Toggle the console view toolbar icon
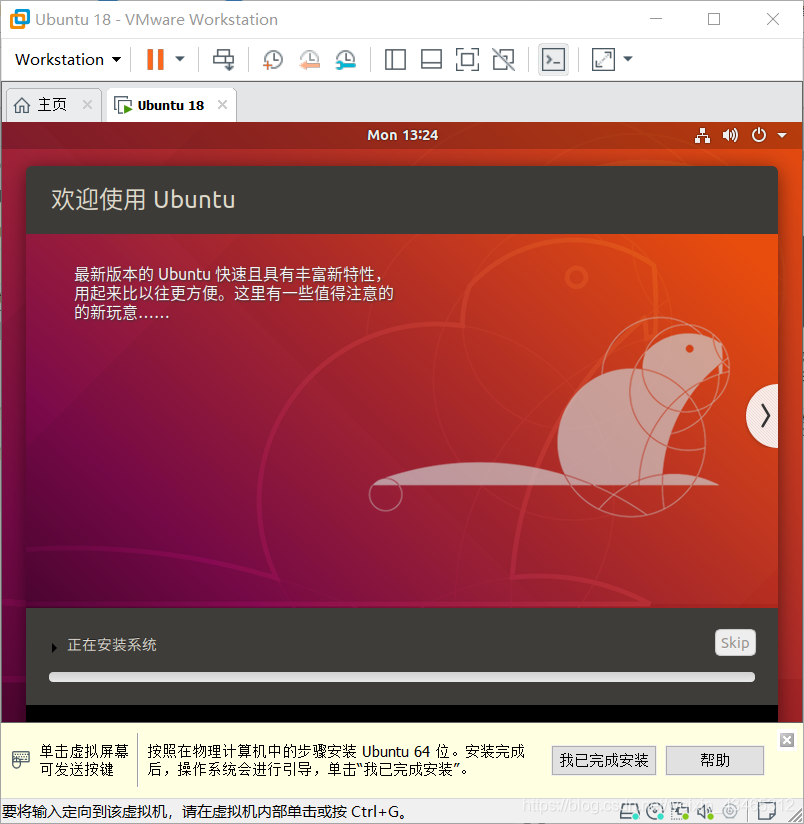Image resolution: width=804 pixels, height=824 pixels. 553,59
